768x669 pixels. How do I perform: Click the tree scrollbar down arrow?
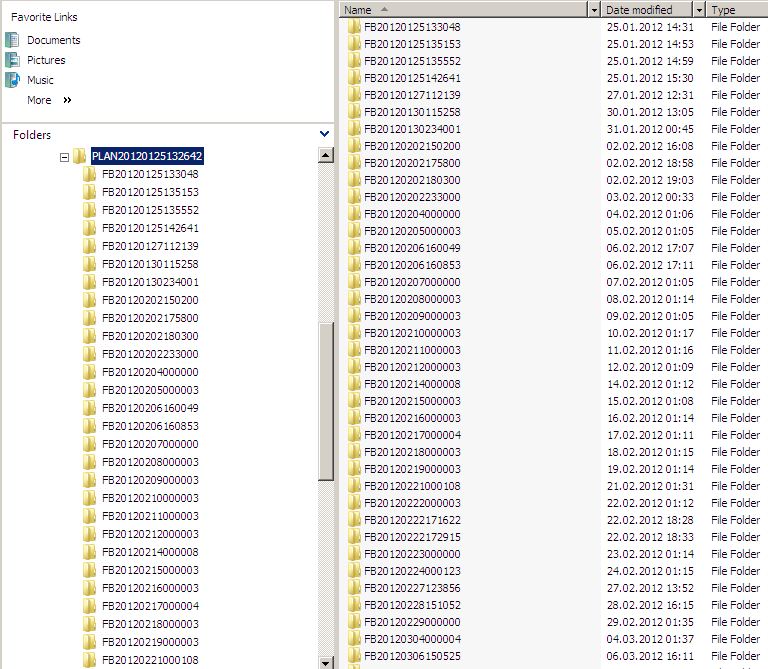(x=326, y=663)
